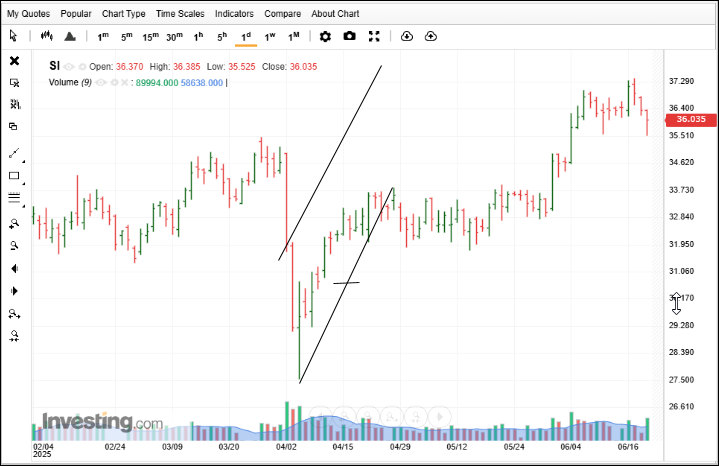719x466 pixels.
Task: Remove Volume indicator with its X icon
Action: [124, 83]
